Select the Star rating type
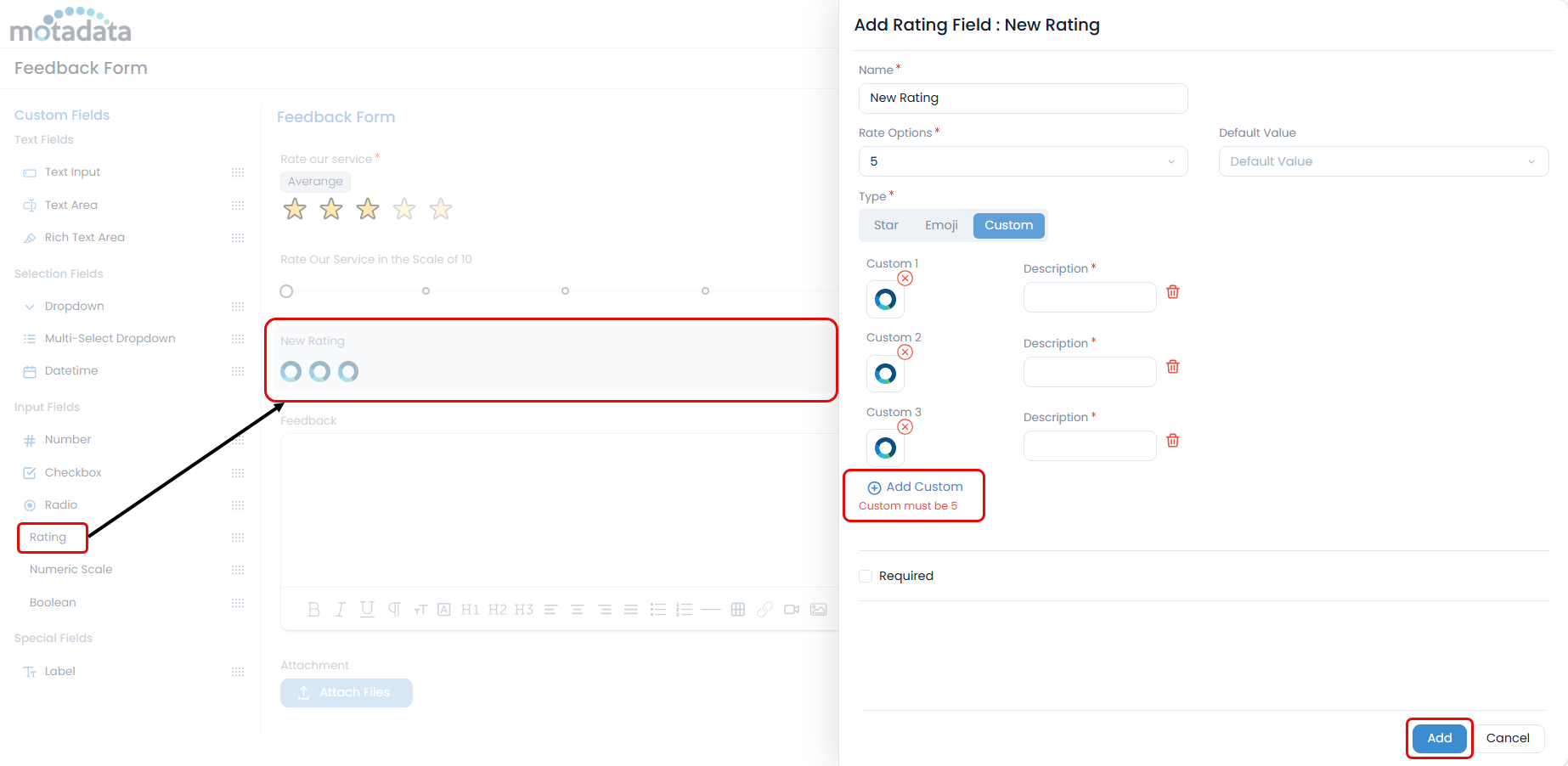This screenshot has width=1568, height=766. 885,225
